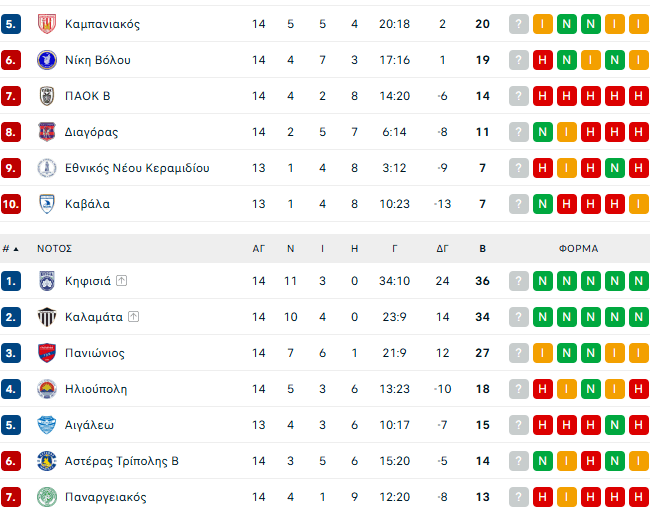Click the ΦΟΡΜΑ column header

pyautogui.click(x=578, y=248)
